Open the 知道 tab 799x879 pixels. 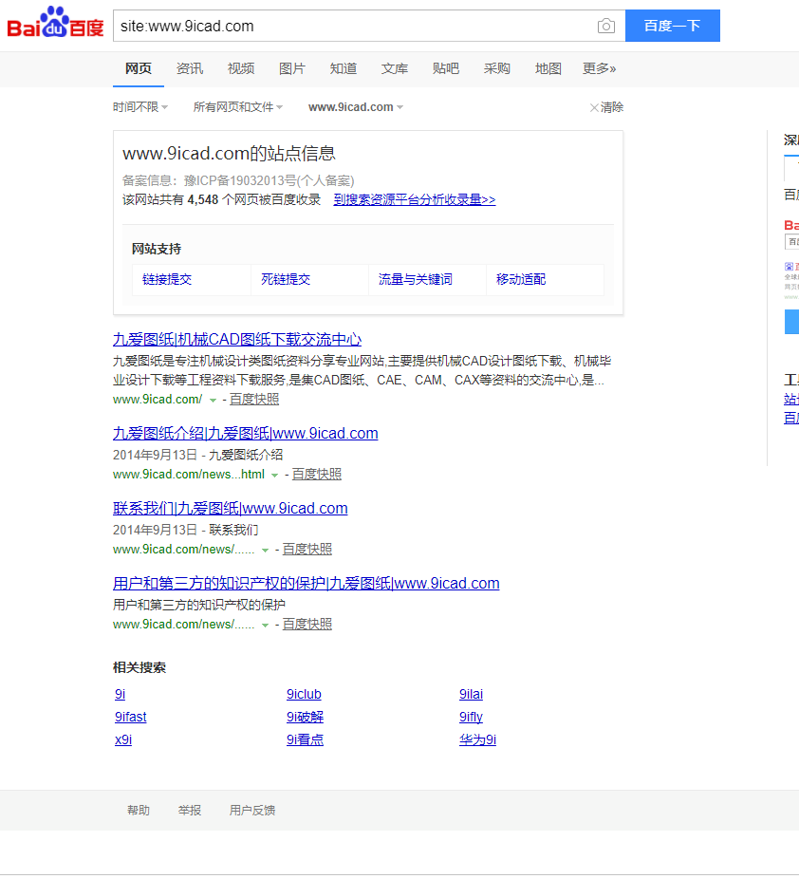click(343, 69)
